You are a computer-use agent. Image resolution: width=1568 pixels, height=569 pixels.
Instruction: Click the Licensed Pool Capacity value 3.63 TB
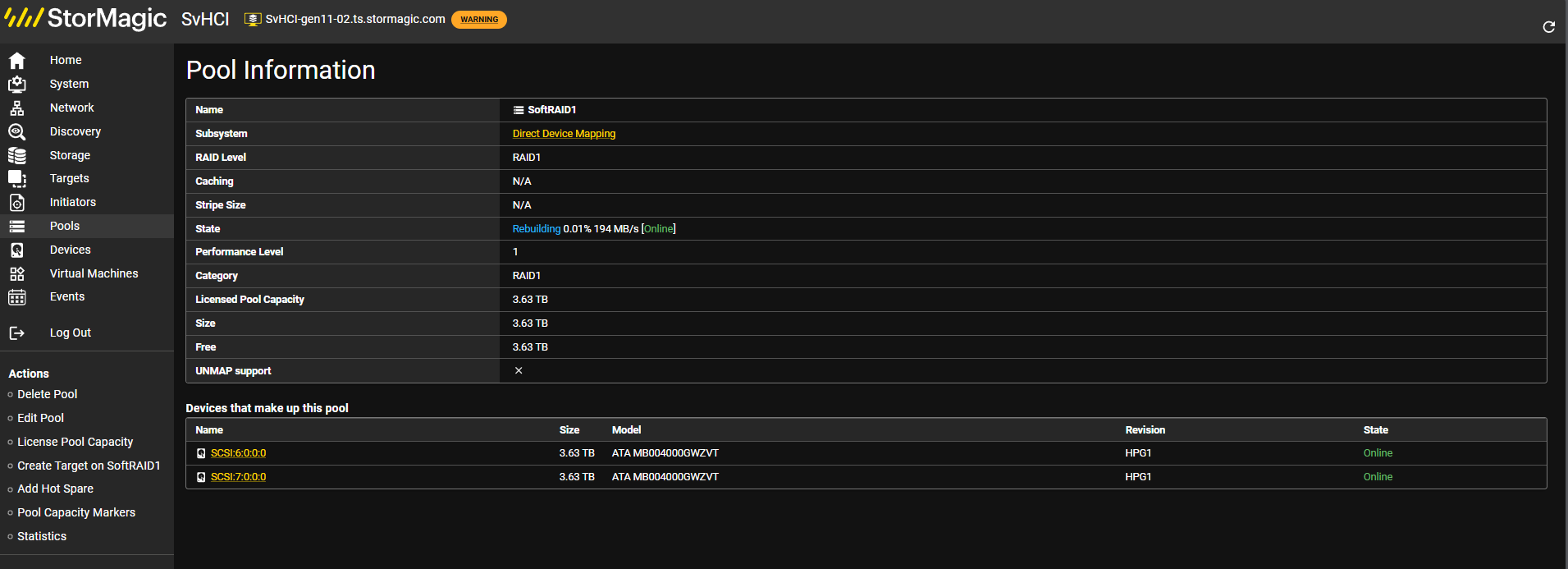coord(530,300)
